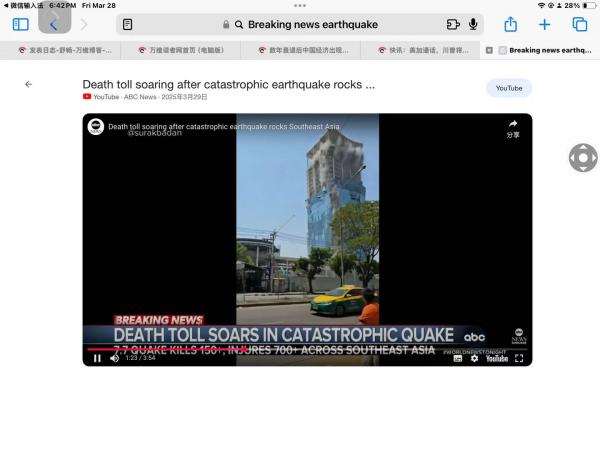Toggle captions on the video player

[x=458, y=358]
